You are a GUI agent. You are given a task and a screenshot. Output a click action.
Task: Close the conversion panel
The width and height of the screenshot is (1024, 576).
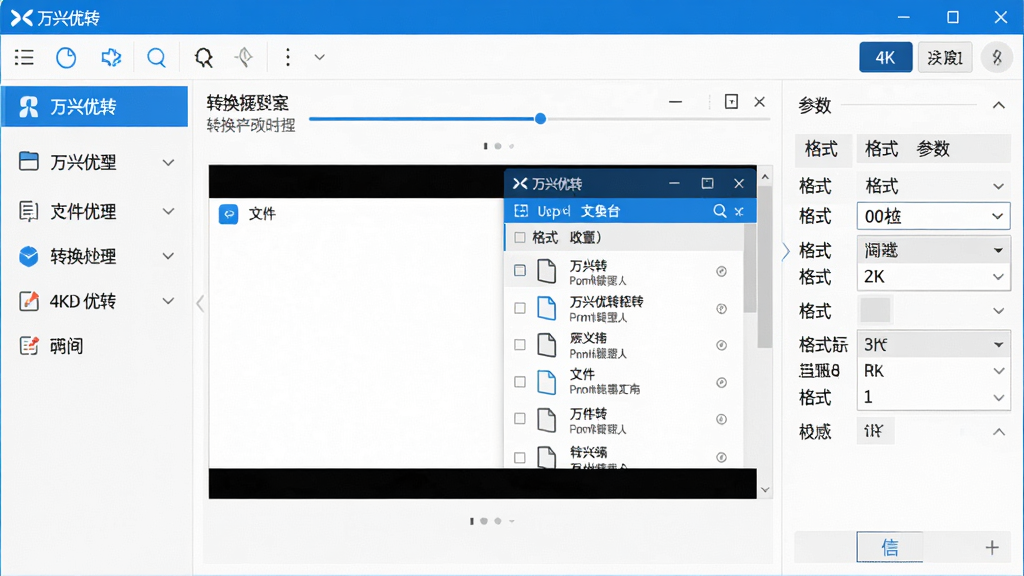(760, 102)
